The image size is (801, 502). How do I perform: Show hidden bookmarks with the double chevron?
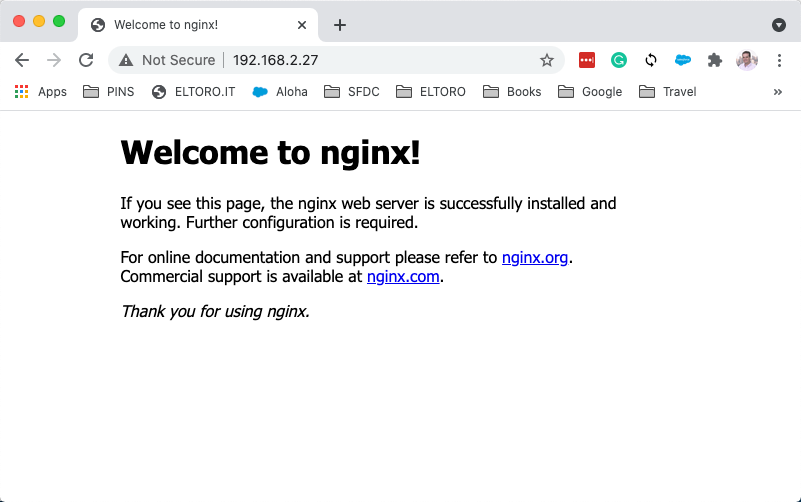[x=778, y=92]
